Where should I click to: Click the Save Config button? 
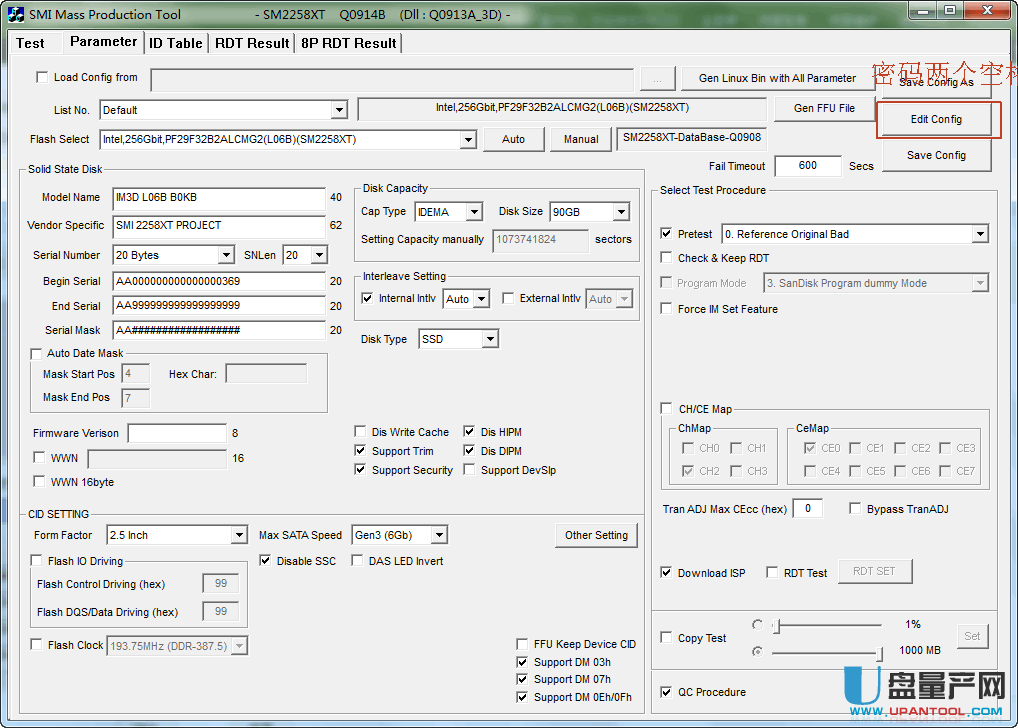pos(936,155)
